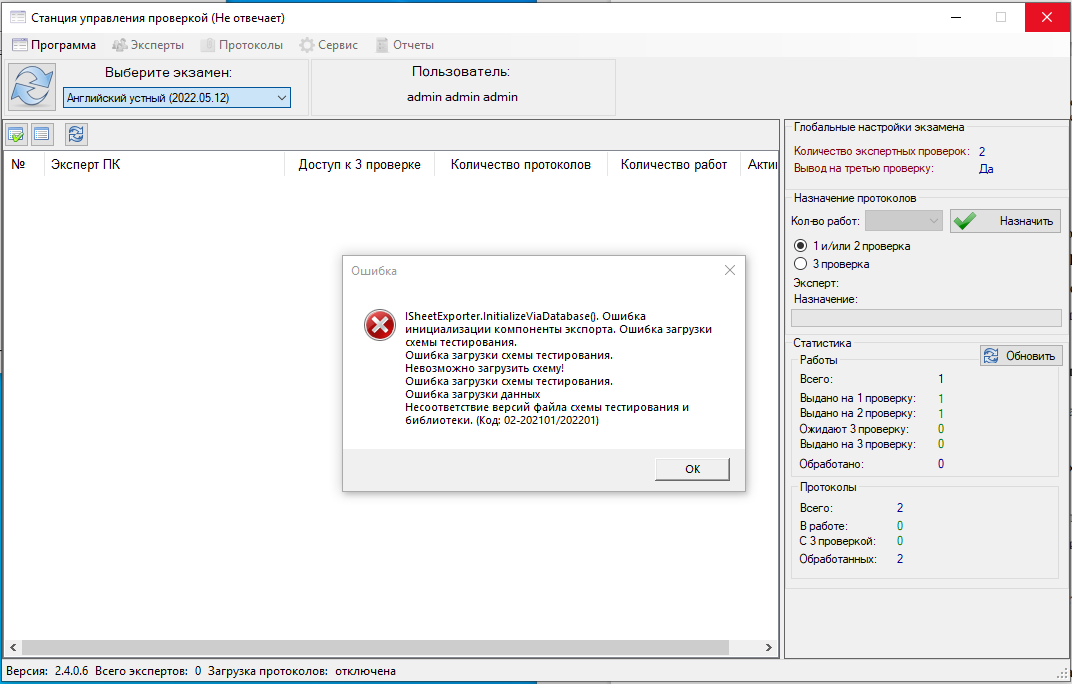Click the resize grip in status bar corner
This screenshot has height=684, width=1072.
coord(1062,674)
